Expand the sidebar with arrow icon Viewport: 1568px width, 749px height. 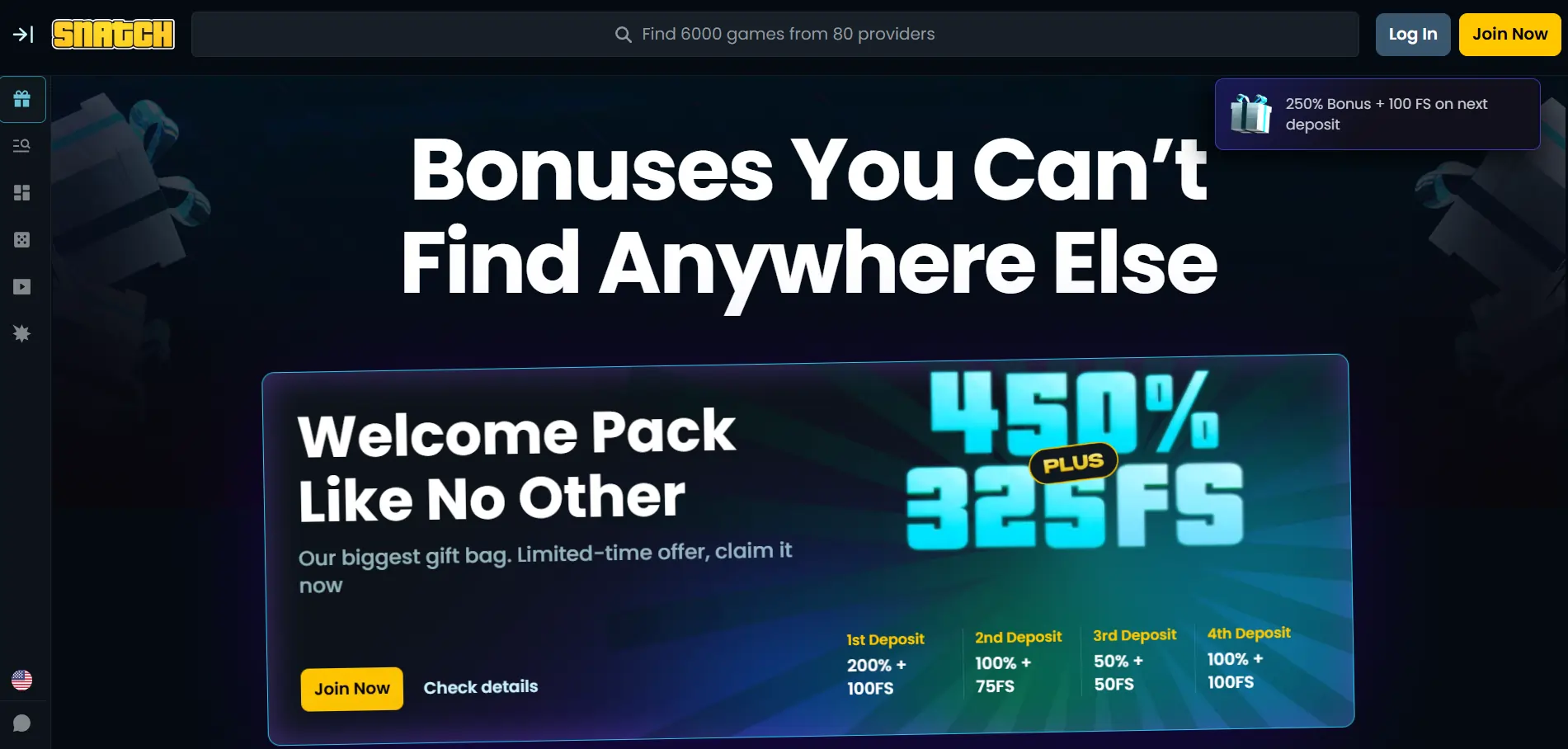click(23, 34)
